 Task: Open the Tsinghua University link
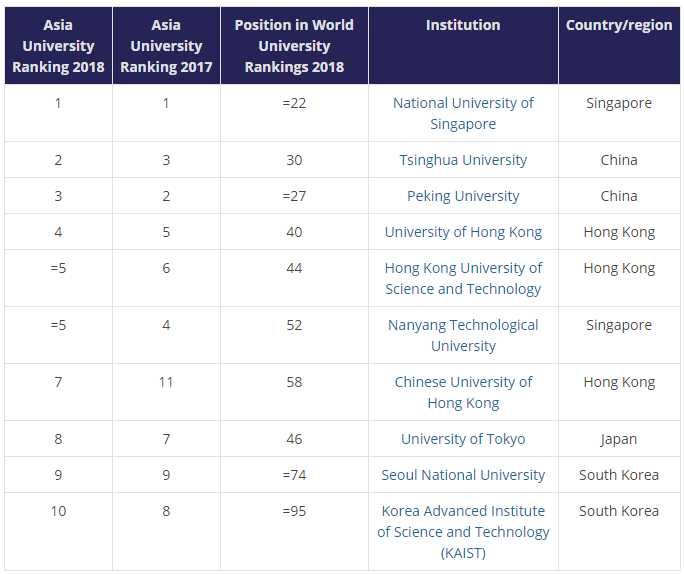463,160
